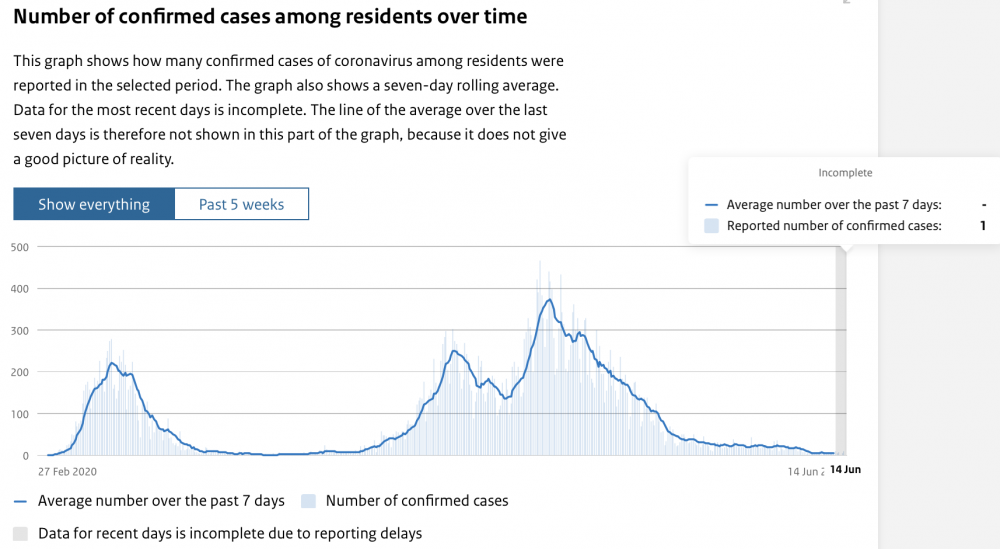Click the 300 y-axis label
This screenshot has width=1000, height=549.
[x=20, y=331]
